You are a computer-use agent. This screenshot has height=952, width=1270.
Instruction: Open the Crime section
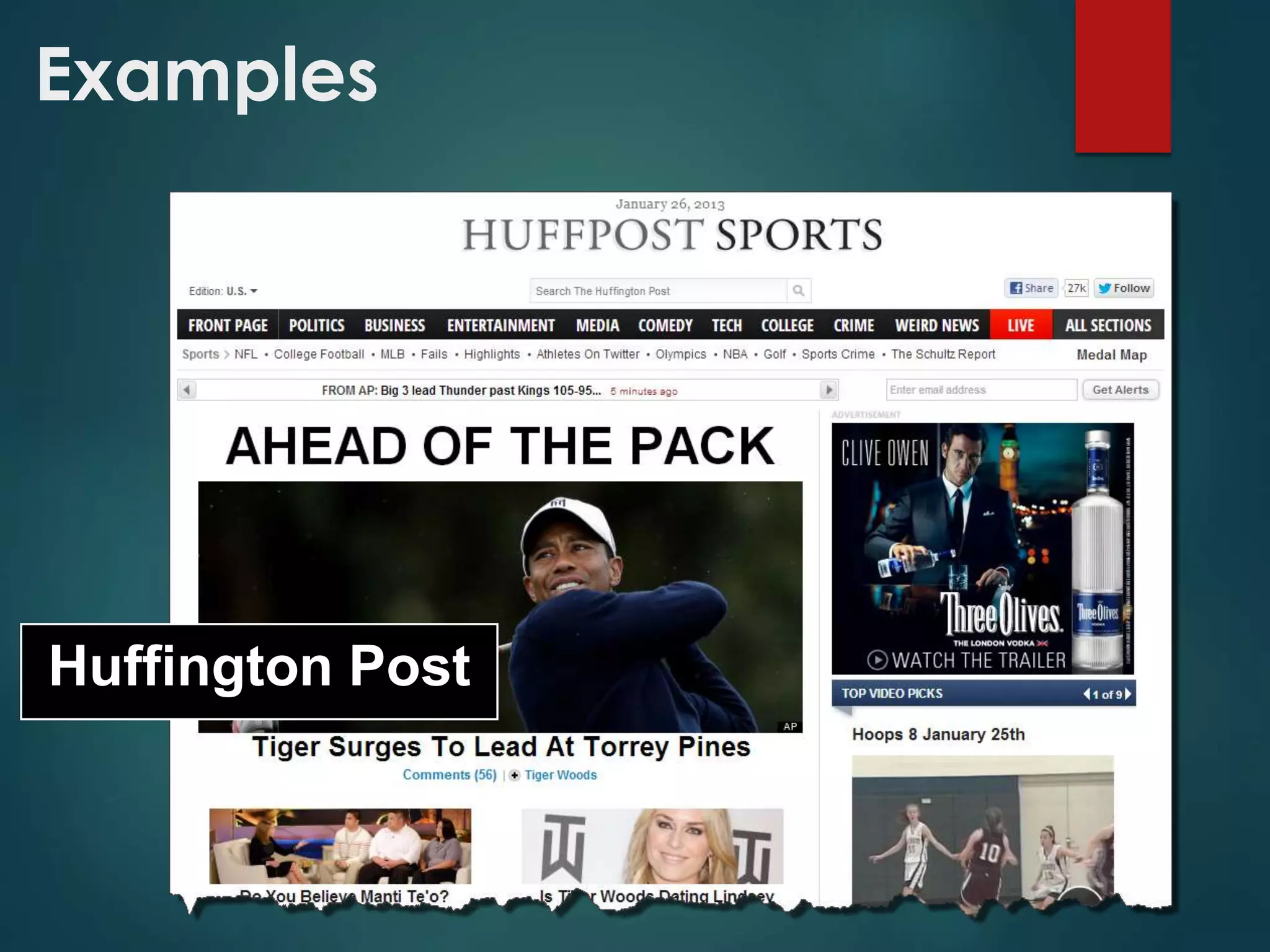click(x=854, y=325)
